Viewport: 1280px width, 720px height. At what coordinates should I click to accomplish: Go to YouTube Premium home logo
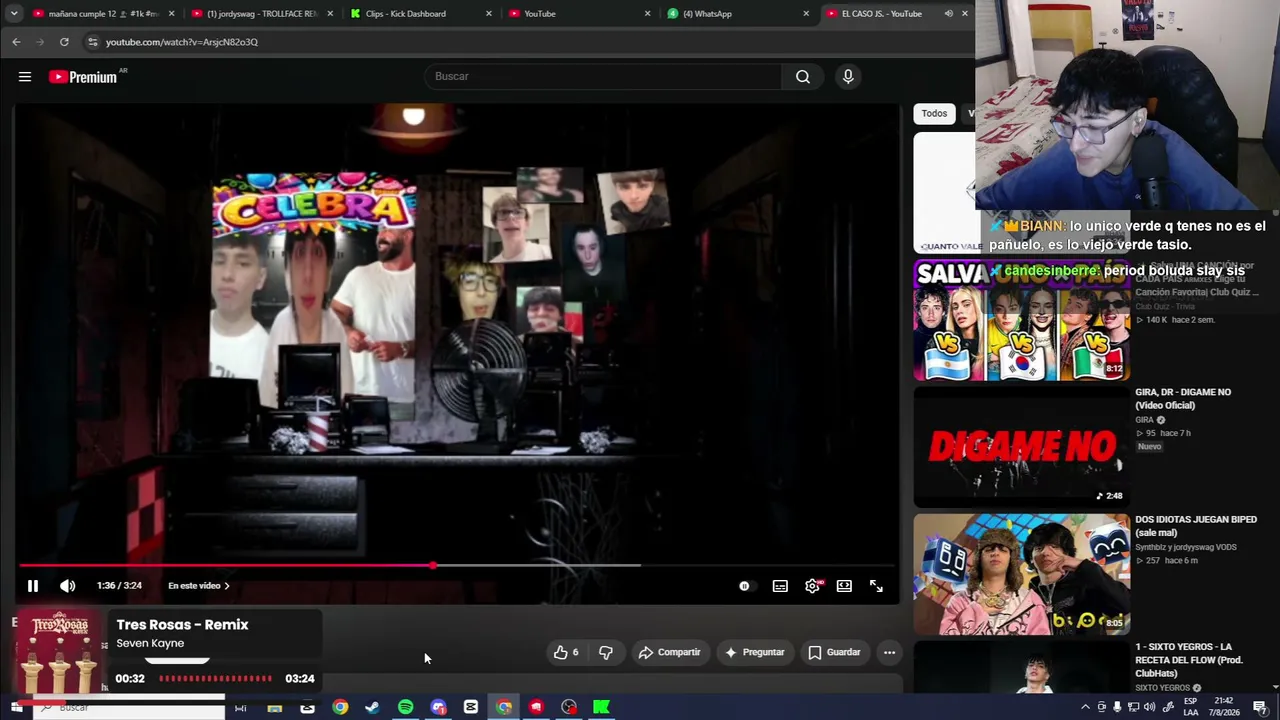point(83,77)
